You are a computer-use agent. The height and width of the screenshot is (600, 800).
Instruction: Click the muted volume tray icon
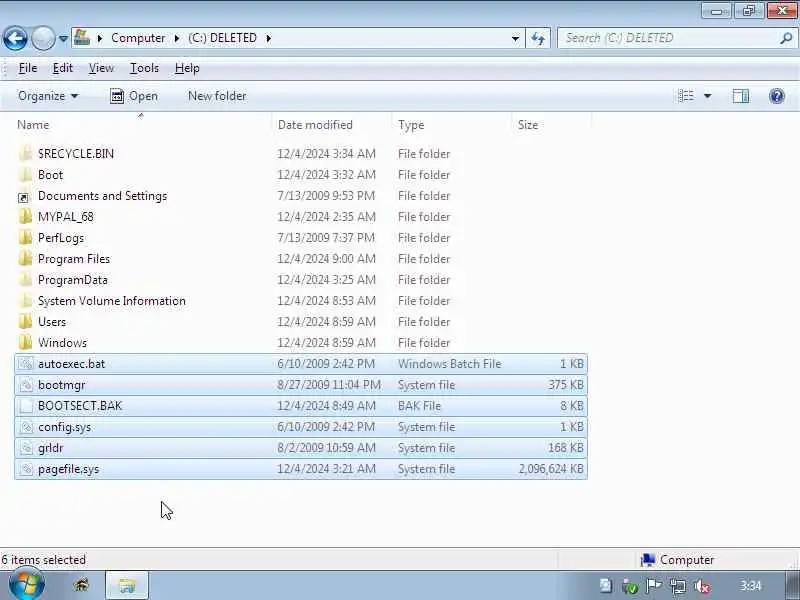point(702,587)
